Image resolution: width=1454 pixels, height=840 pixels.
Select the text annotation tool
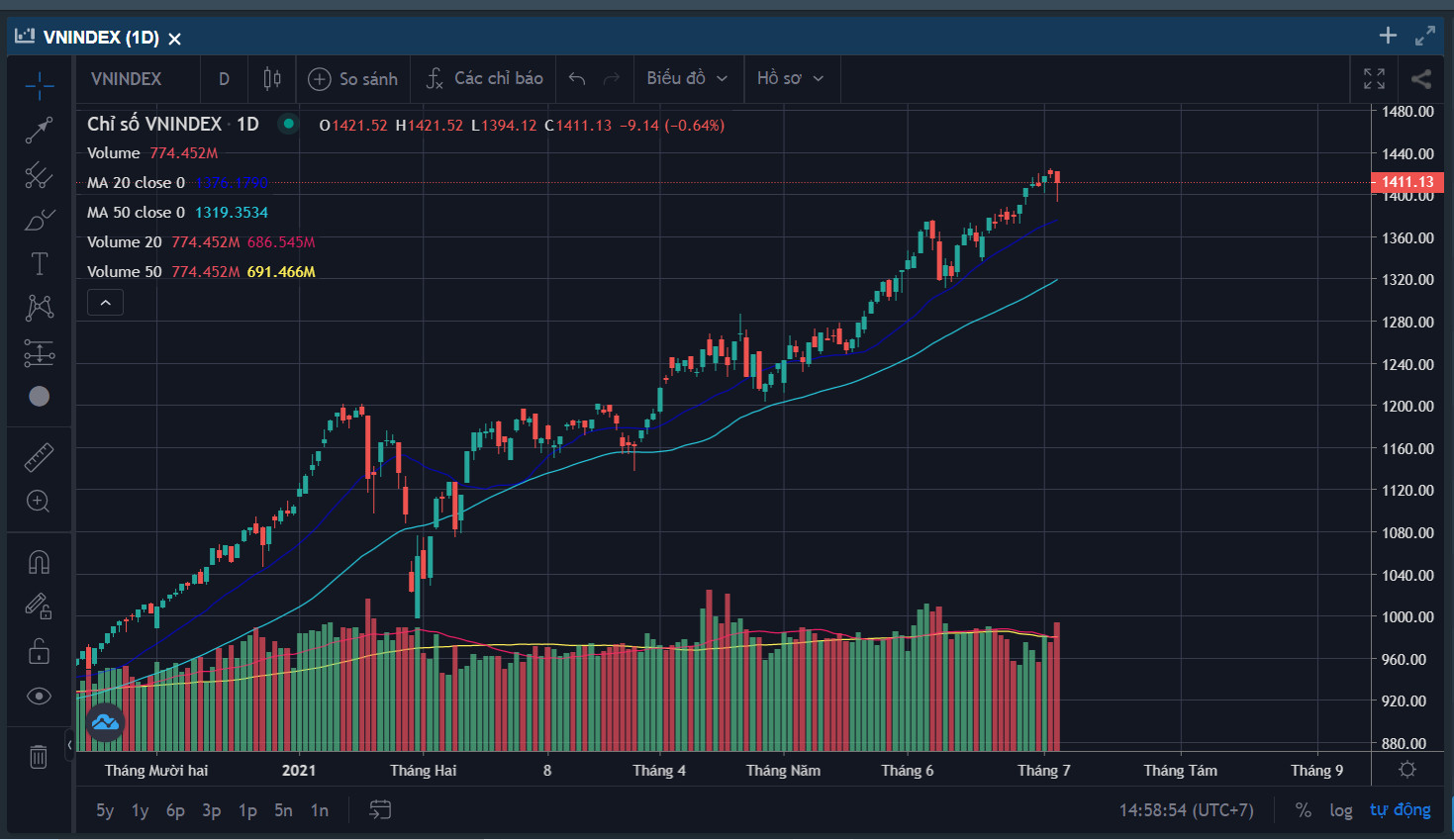click(39, 263)
